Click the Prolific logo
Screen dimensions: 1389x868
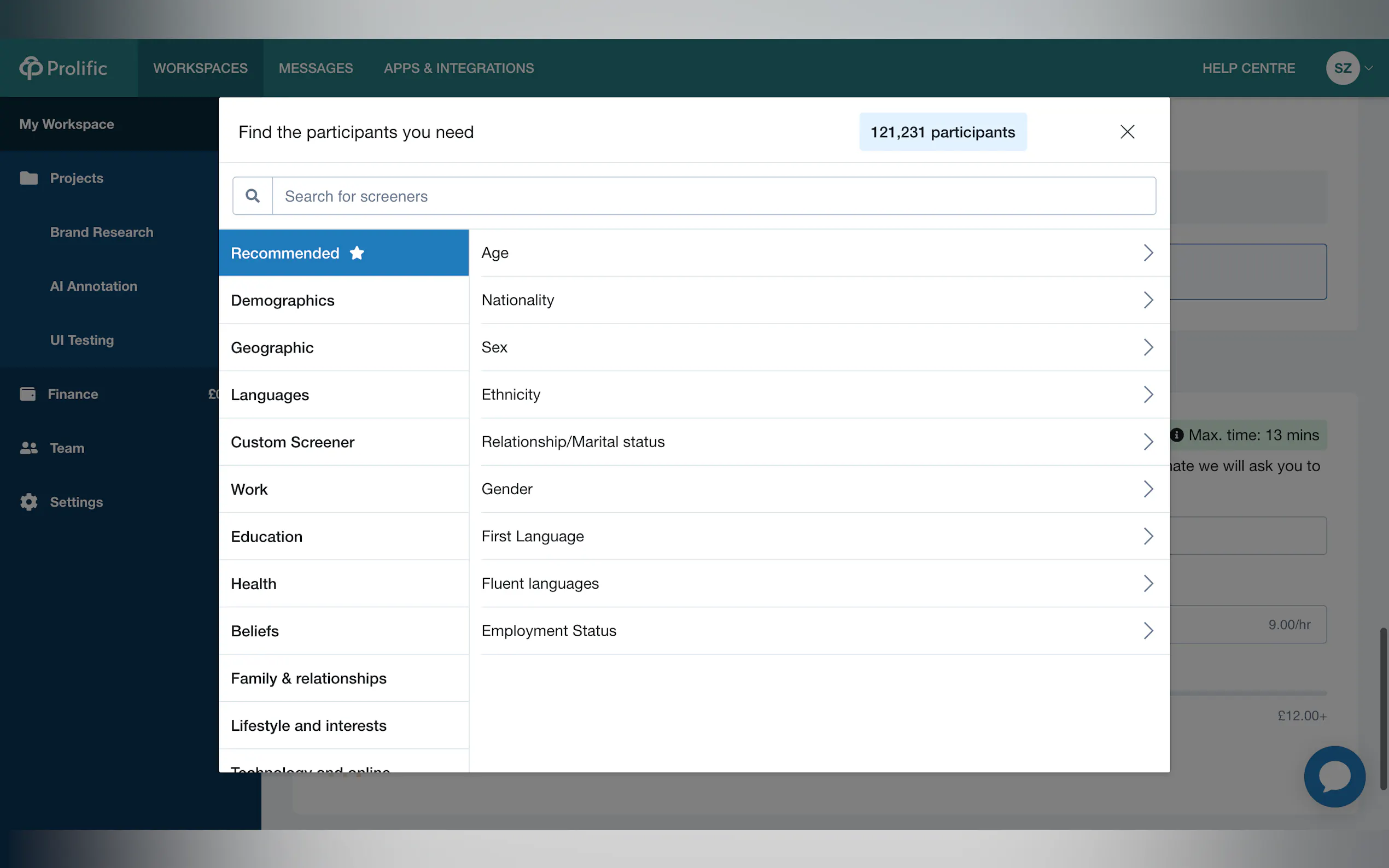pyautogui.click(x=63, y=68)
